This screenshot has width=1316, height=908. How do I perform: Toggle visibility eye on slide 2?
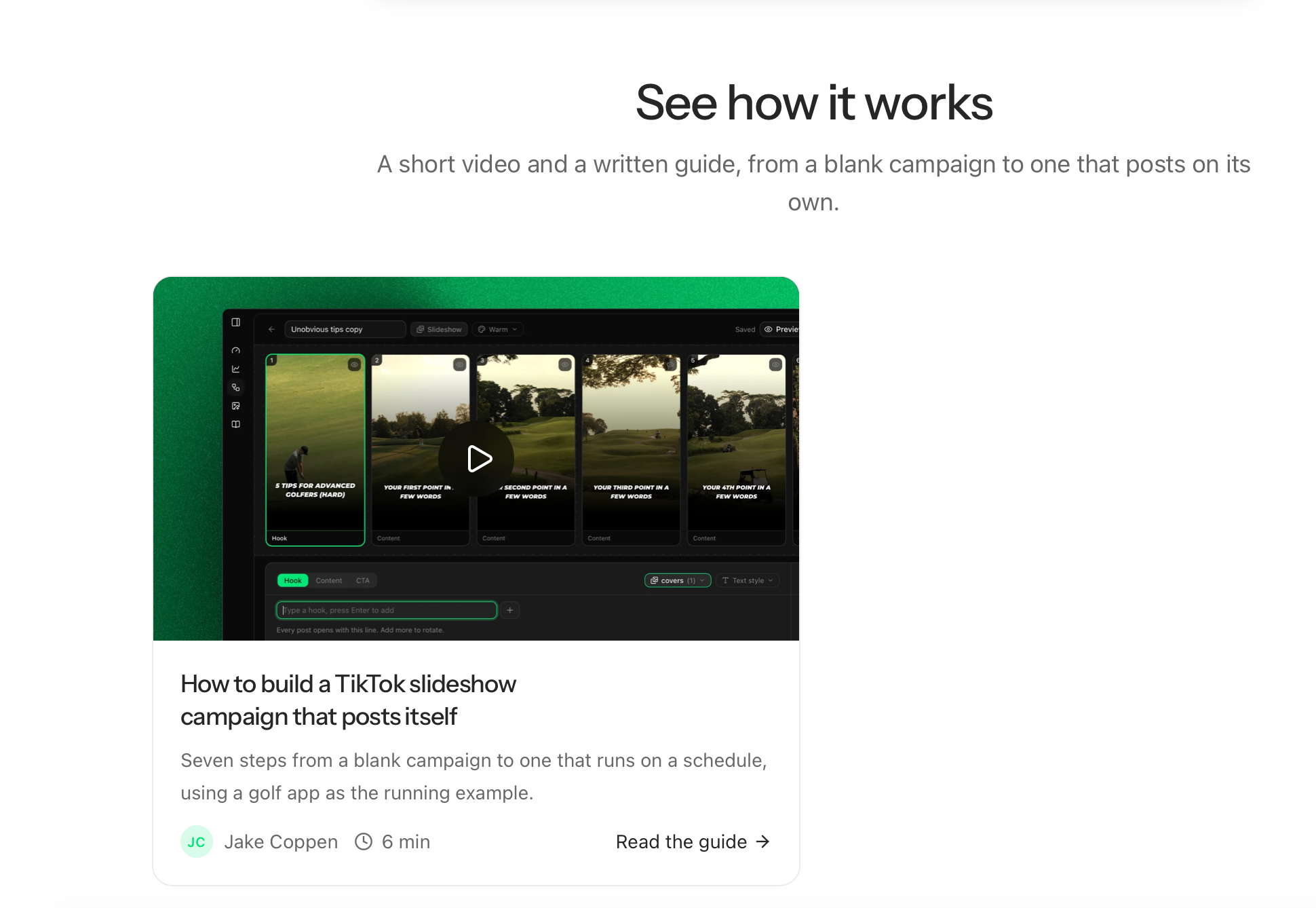459,364
